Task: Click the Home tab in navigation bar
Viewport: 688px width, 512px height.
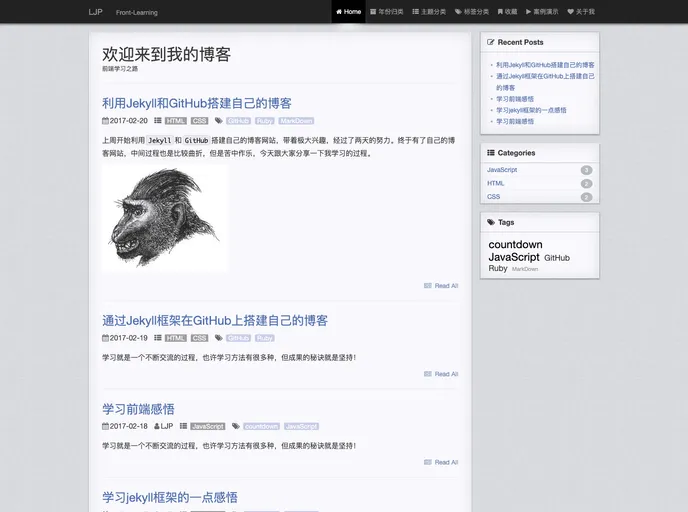Action: 348,12
